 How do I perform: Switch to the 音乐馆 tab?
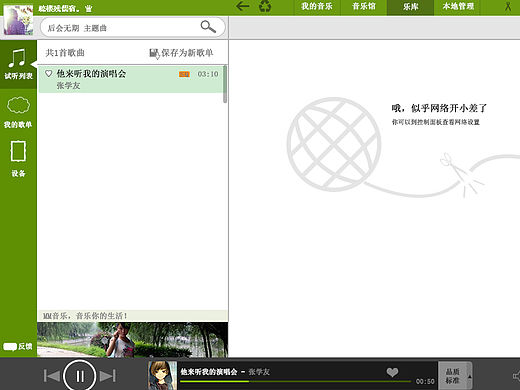pos(364,7)
